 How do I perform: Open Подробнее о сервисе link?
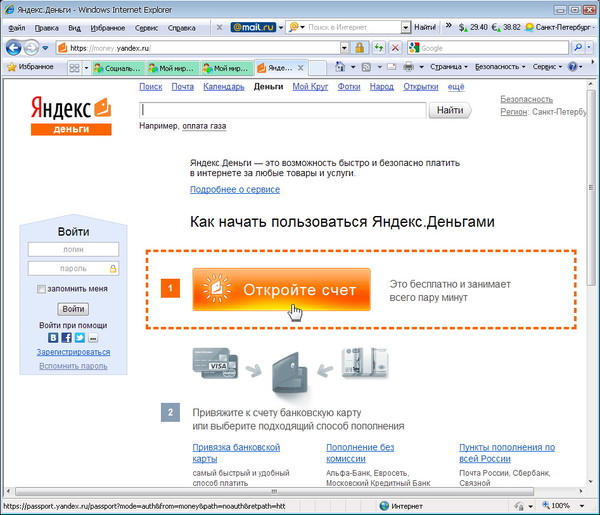[x=235, y=189]
